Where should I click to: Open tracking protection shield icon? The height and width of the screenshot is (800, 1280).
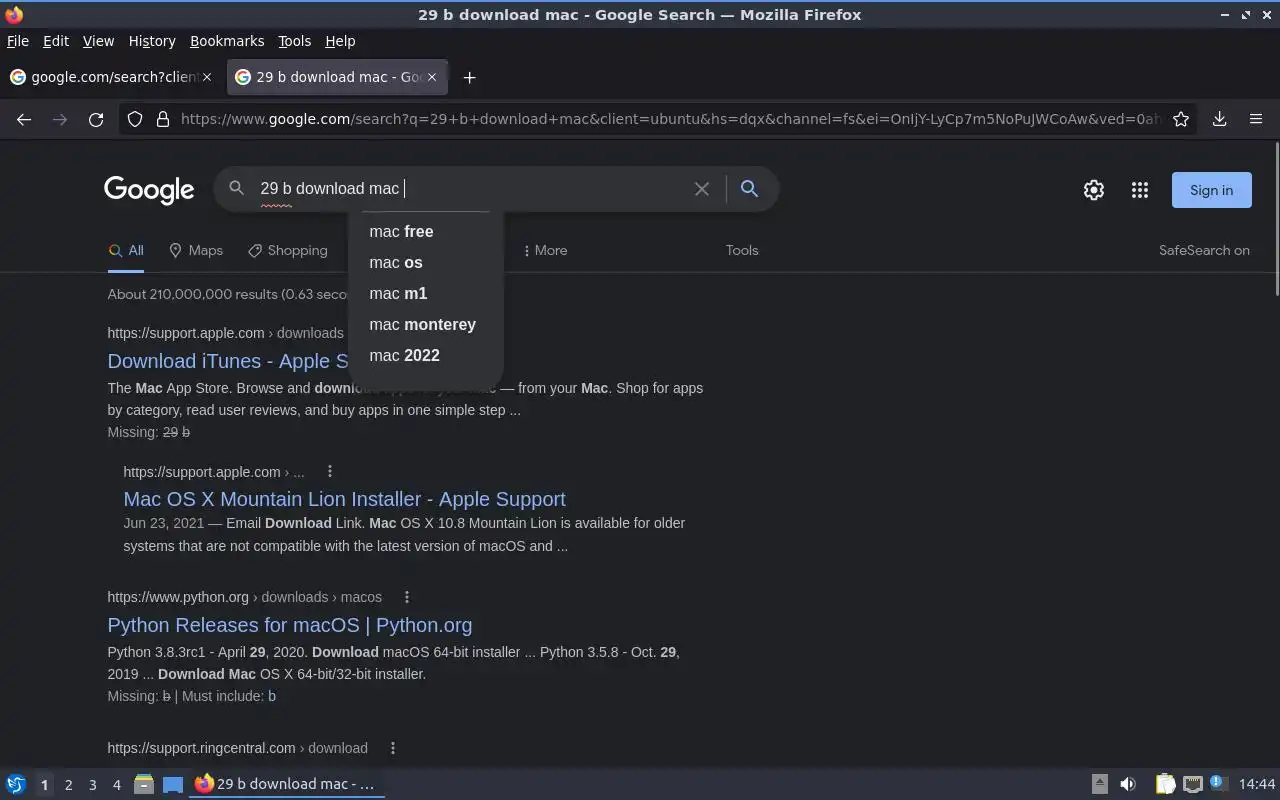(135, 119)
